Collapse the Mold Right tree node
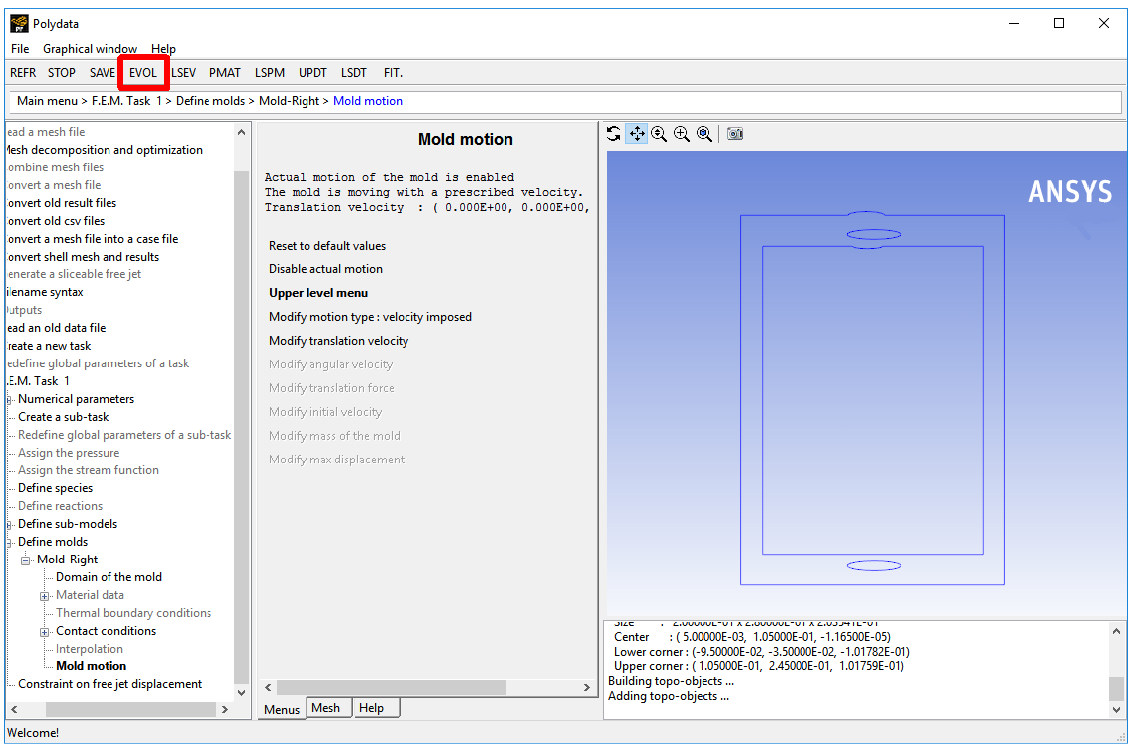The height and width of the screenshot is (746, 1132). [26, 560]
